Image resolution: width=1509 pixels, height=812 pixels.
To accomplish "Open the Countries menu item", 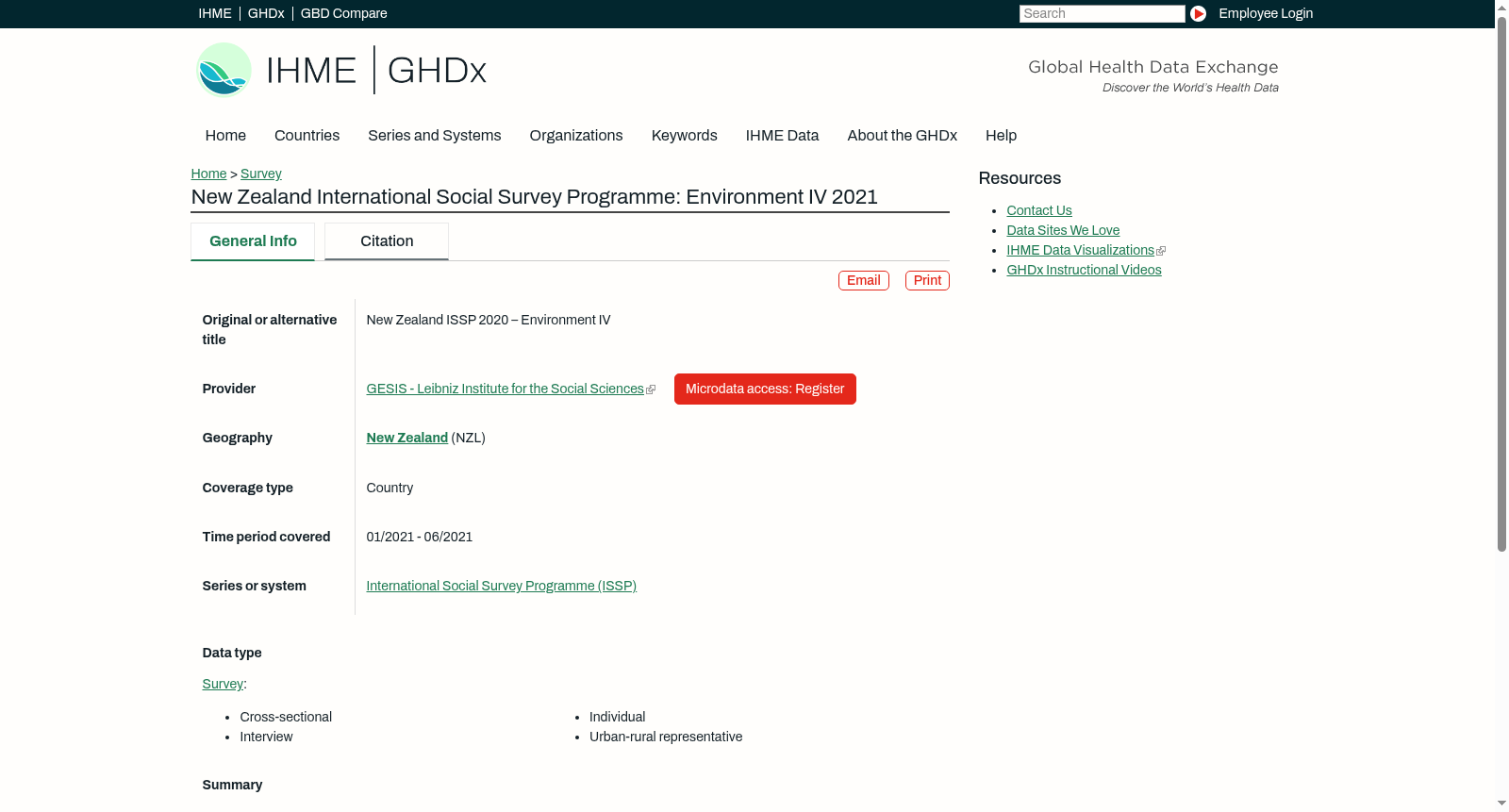I will (307, 136).
